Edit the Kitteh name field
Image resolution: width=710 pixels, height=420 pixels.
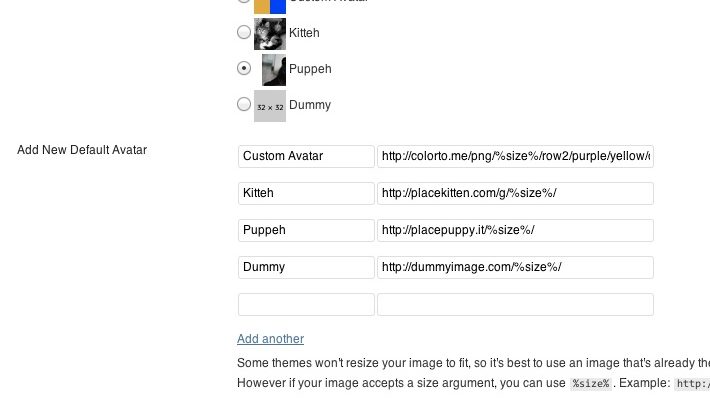(306, 193)
